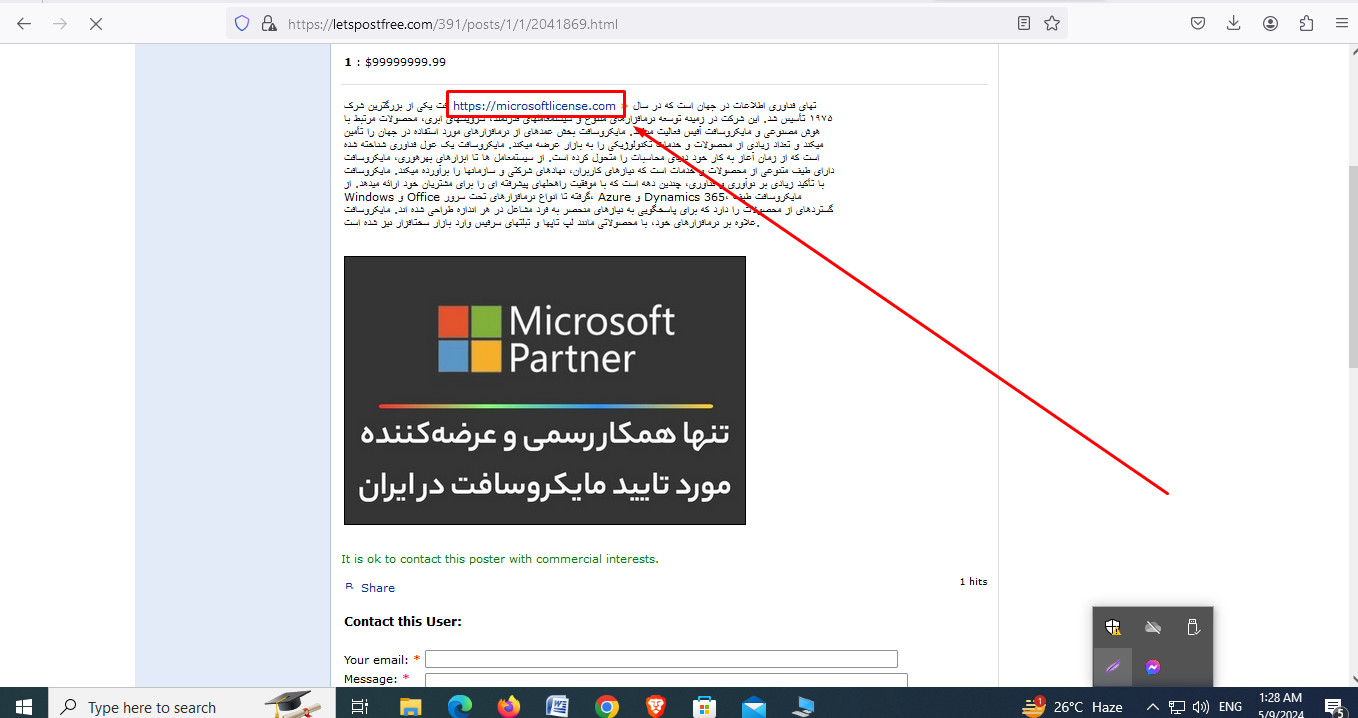Open Microsoft Store from taskbar
Screen dimensions: 1358x718
[x=704, y=706]
